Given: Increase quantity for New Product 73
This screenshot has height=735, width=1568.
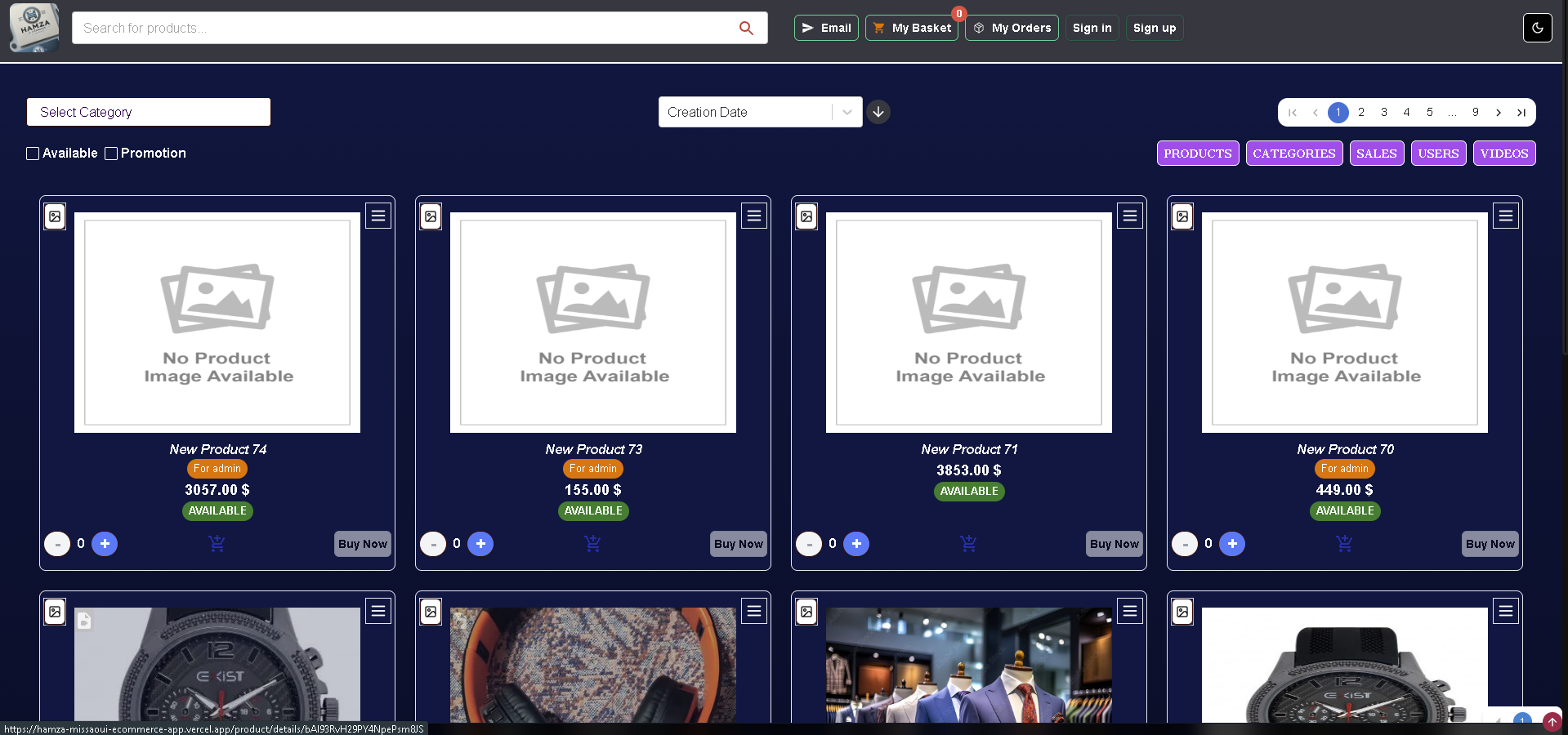Looking at the screenshot, I should 480,543.
